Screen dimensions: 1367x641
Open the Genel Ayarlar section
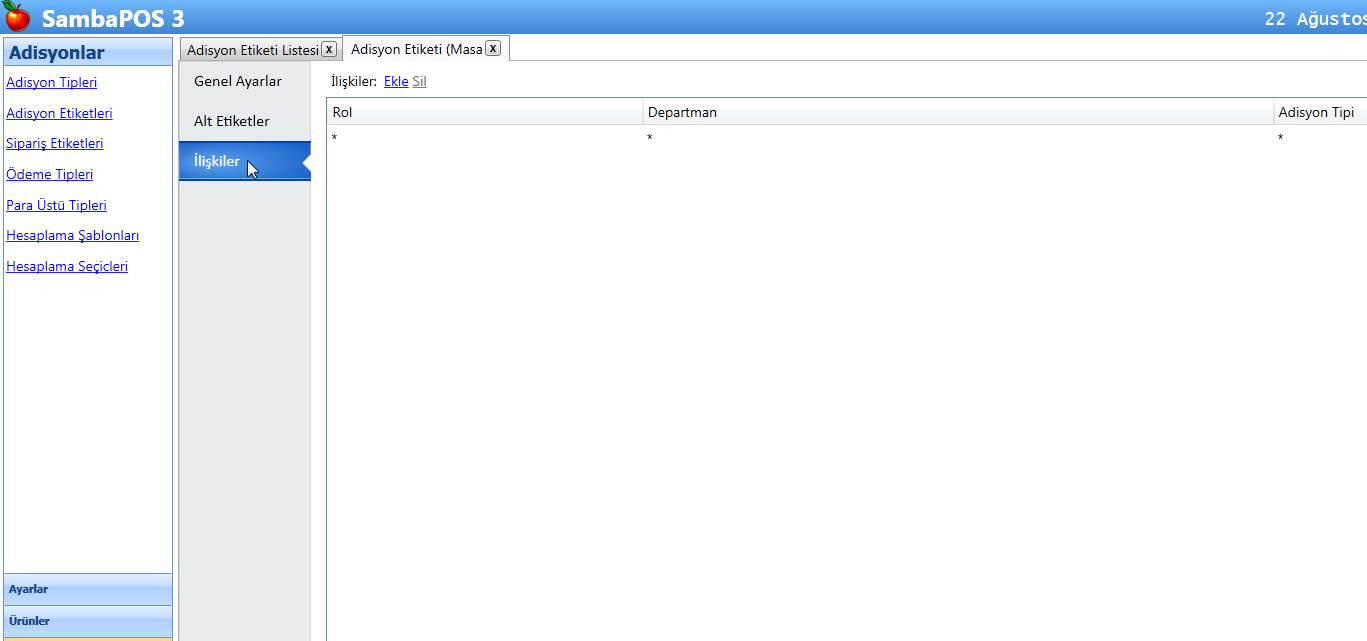click(x=238, y=81)
